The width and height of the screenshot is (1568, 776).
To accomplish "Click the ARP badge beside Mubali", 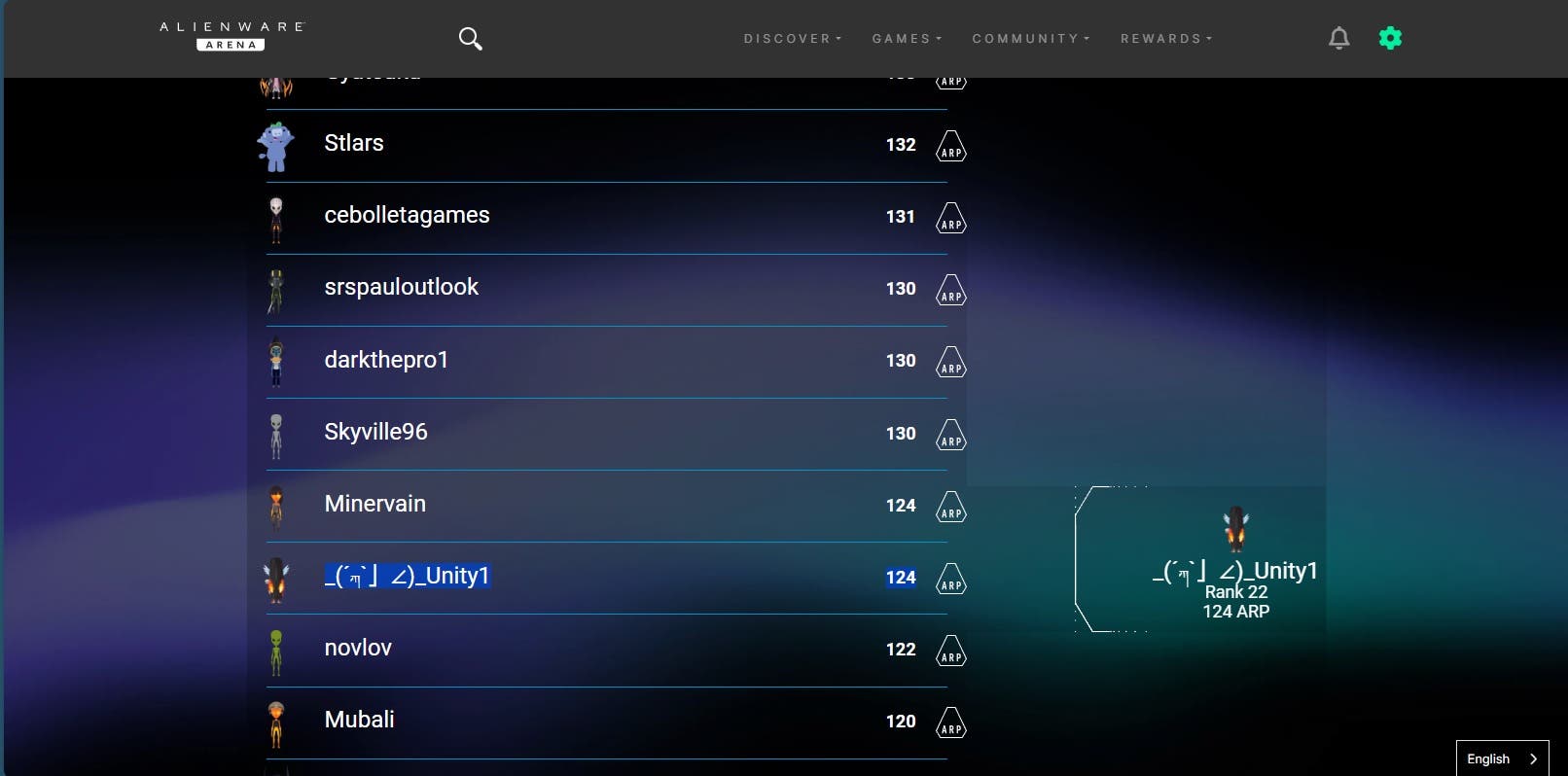I will tap(950, 723).
